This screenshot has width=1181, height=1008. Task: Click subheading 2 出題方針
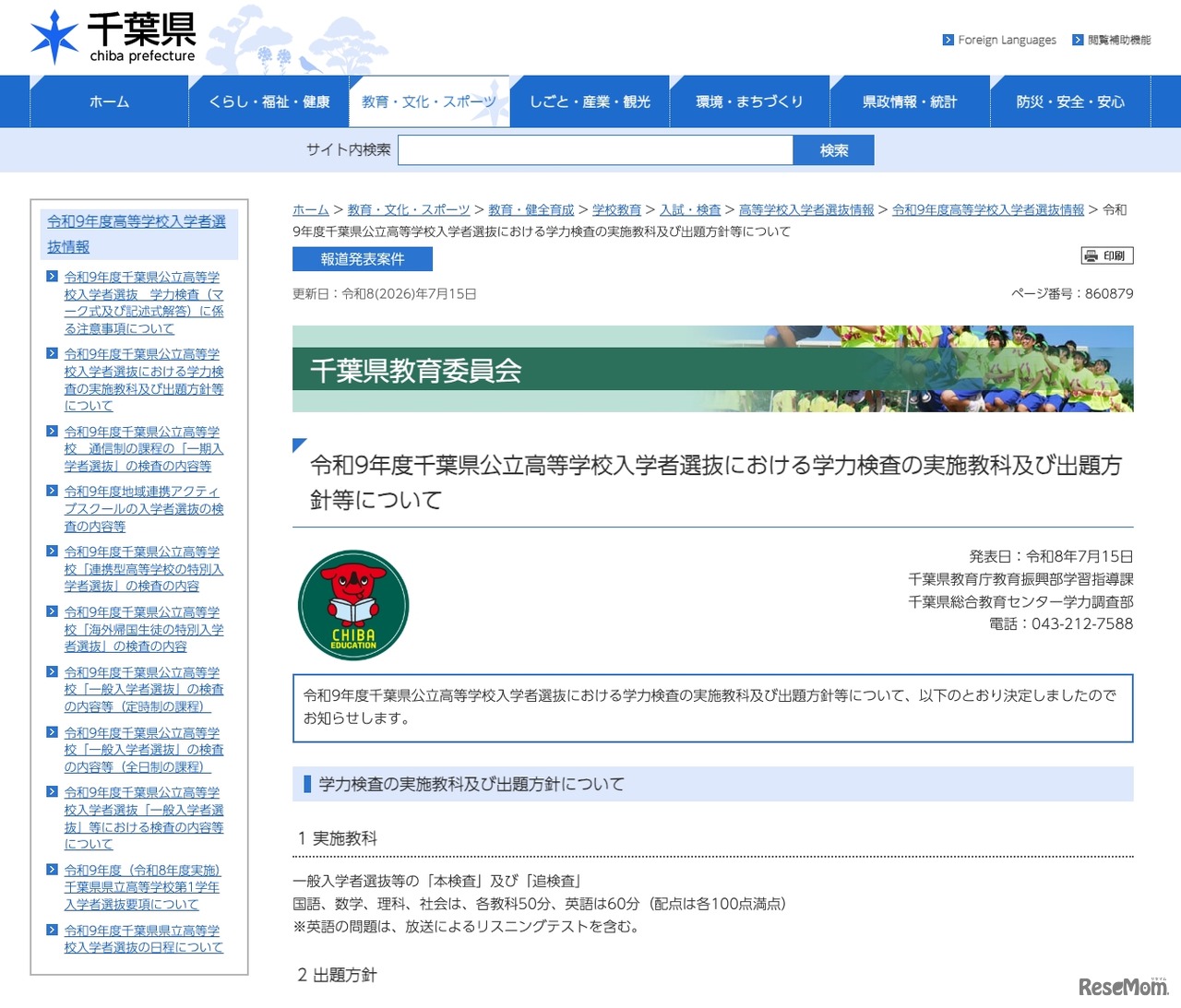337,975
